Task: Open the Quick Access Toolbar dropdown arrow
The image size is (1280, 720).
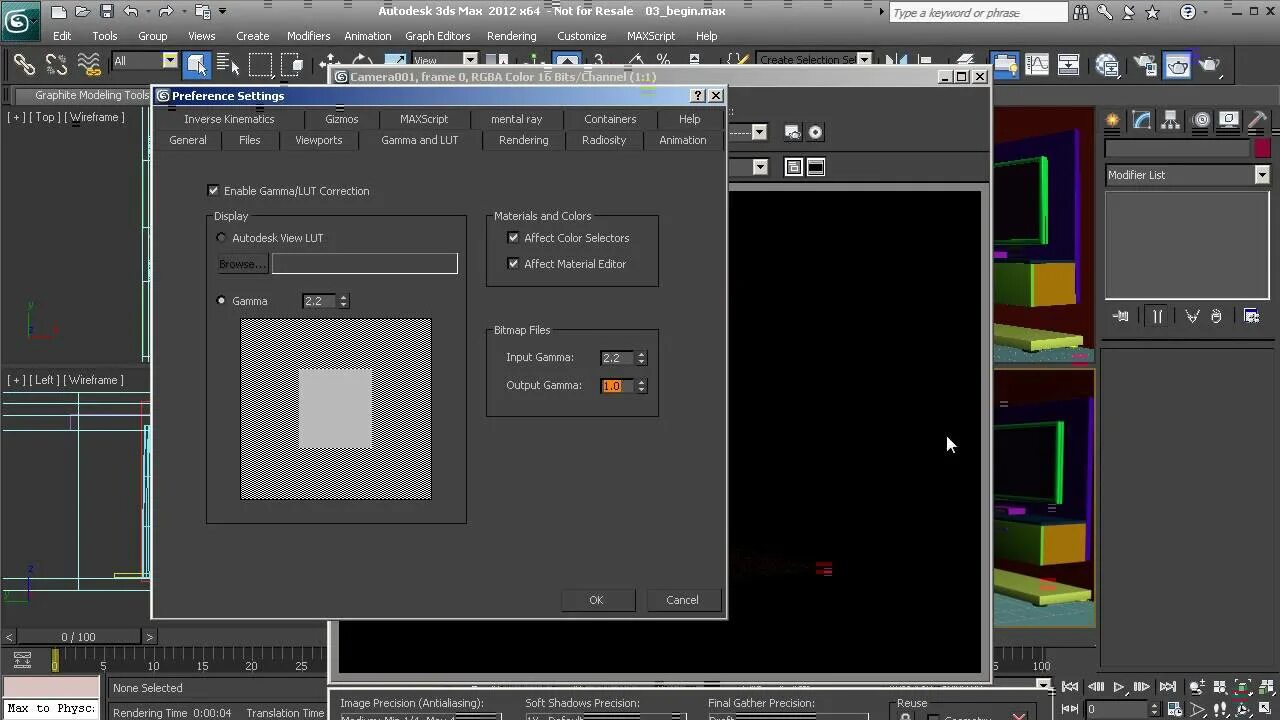Action: [x=222, y=12]
